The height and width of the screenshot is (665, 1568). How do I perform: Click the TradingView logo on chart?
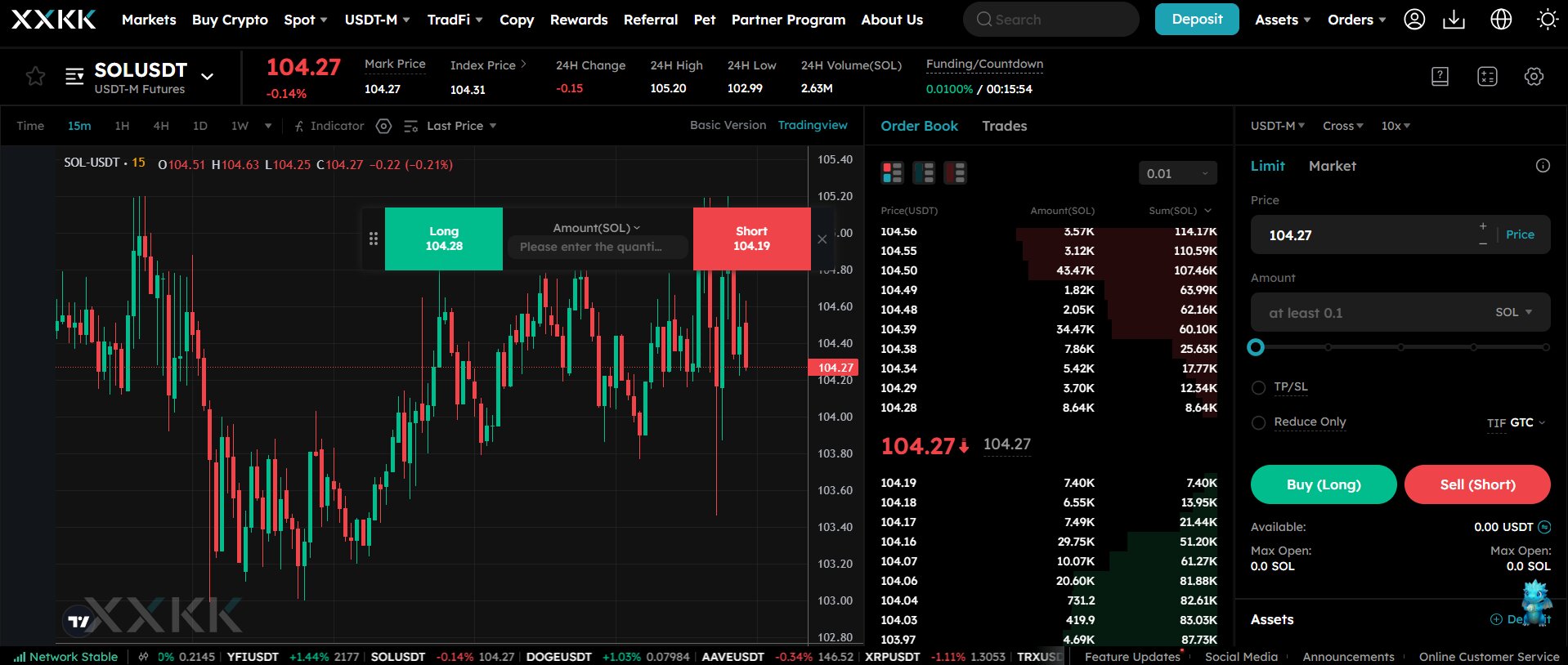(x=79, y=622)
